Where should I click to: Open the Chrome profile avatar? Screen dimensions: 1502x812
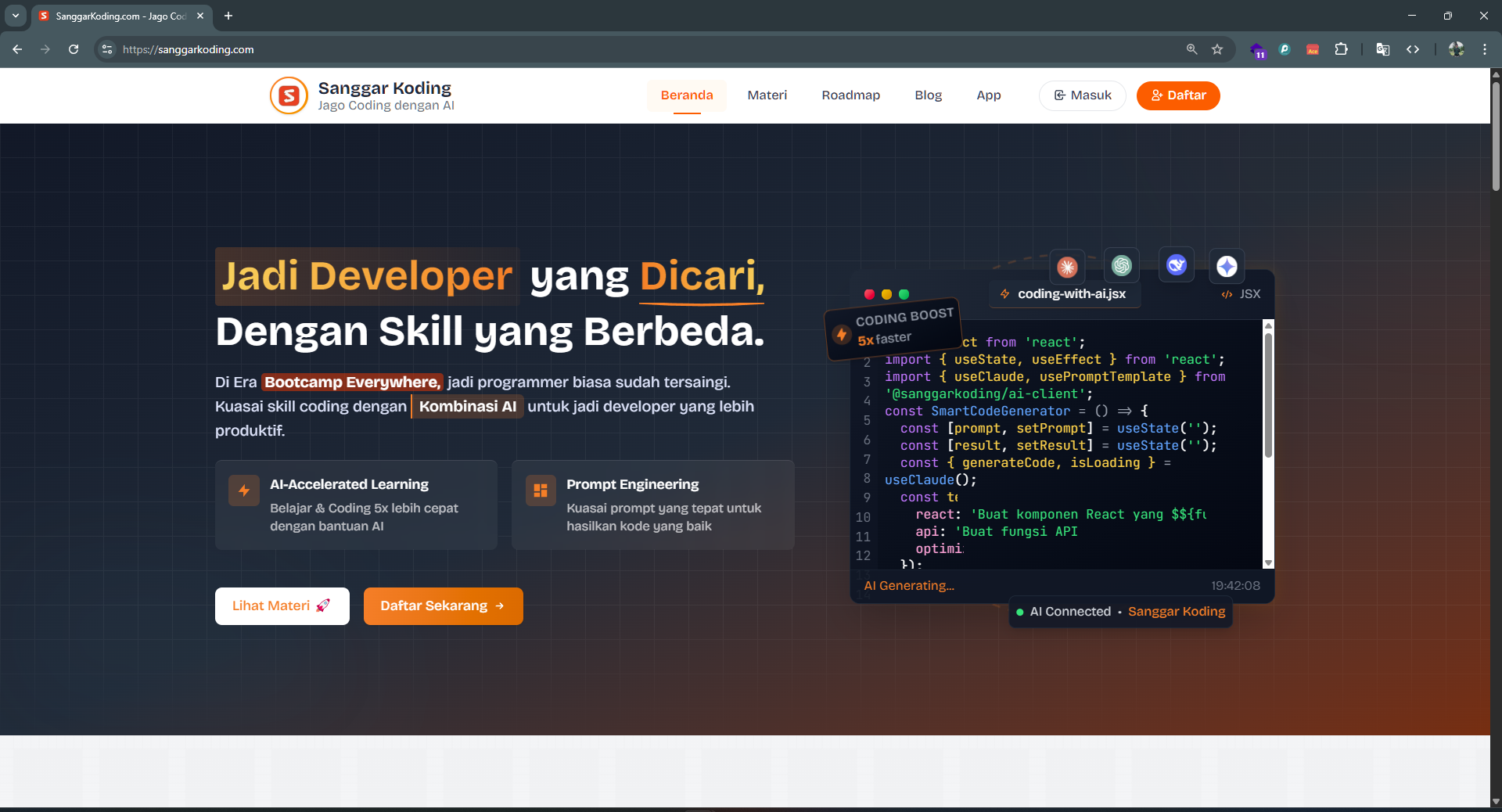click(x=1456, y=49)
